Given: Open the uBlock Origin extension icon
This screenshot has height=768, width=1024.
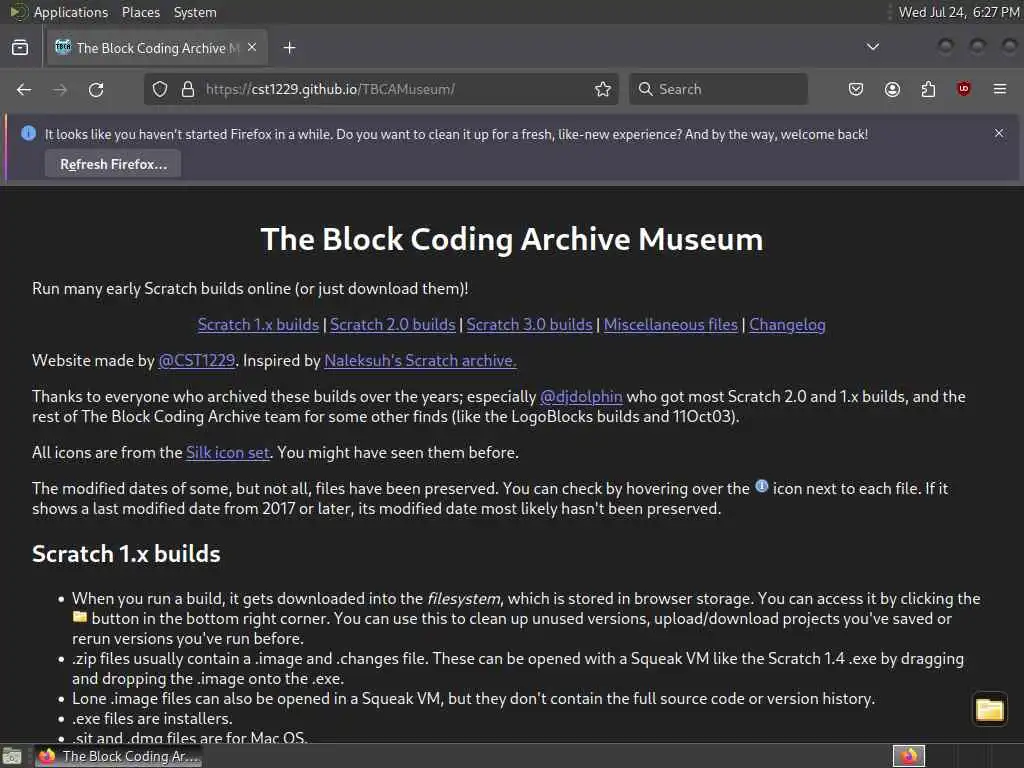Looking at the screenshot, I should [x=963, y=89].
